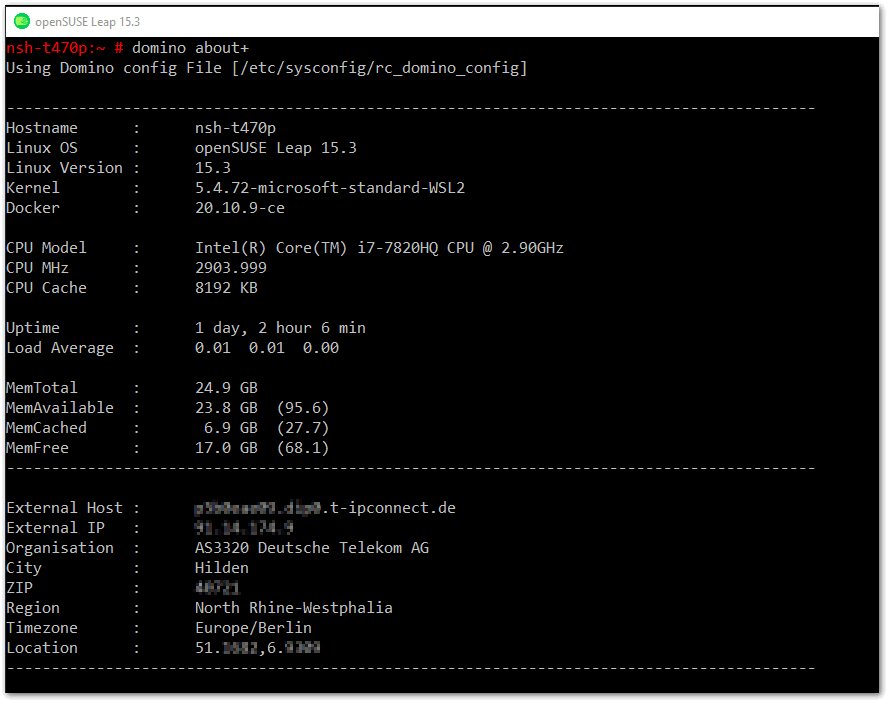Image resolution: width=888 pixels, height=702 pixels.
Task: Click the Timezone value "Europe/Berlin"
Action: point(253,628)
